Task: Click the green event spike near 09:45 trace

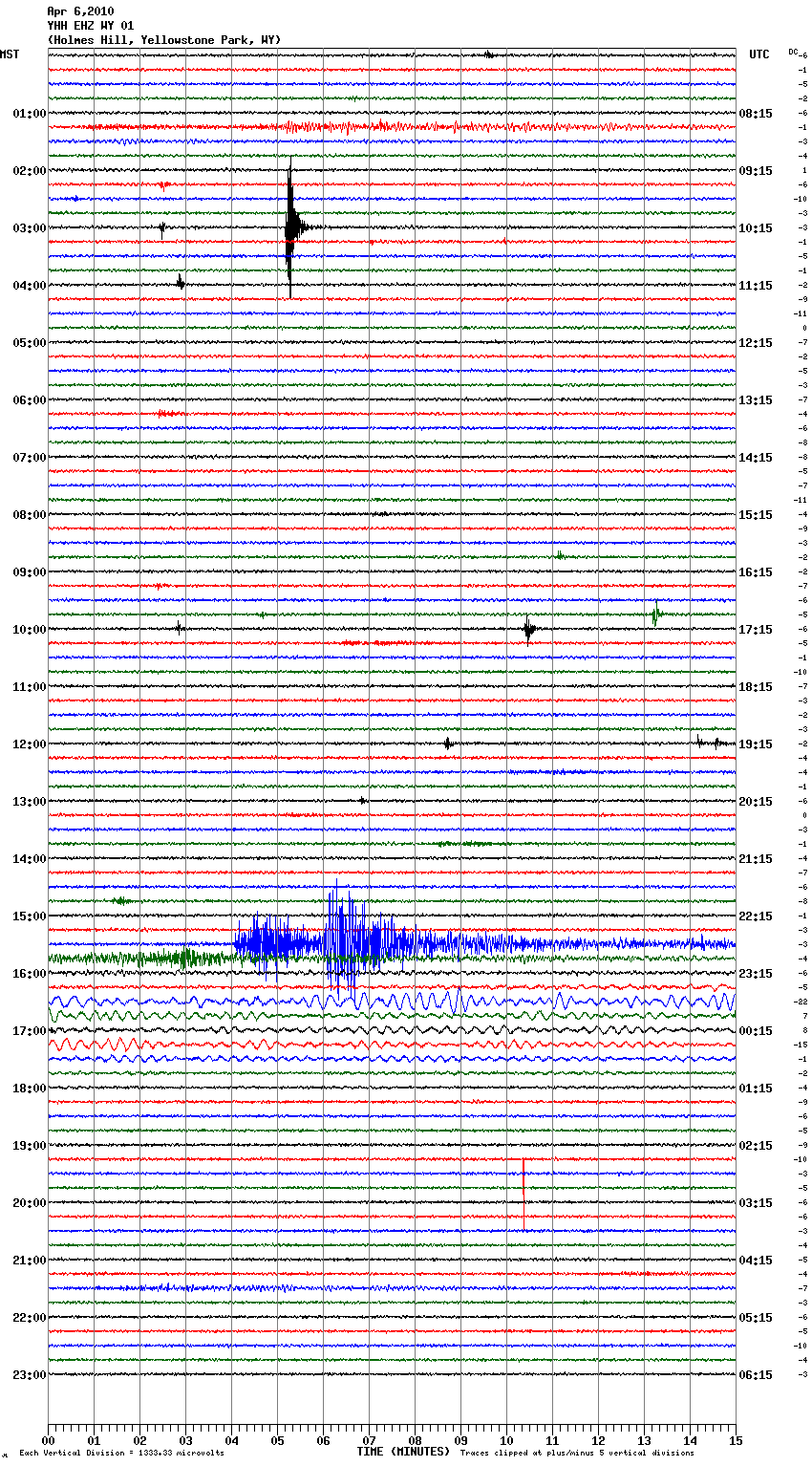Action: point(655,614)
